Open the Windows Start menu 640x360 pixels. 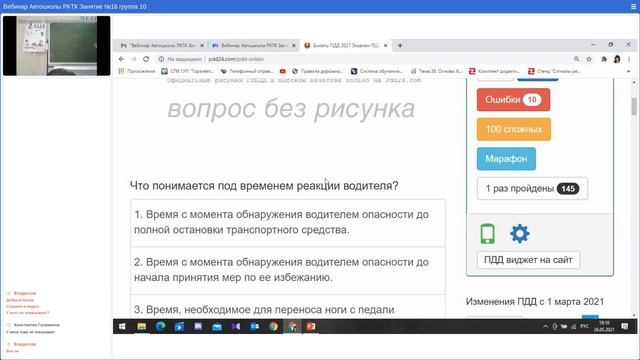[122, 327]
